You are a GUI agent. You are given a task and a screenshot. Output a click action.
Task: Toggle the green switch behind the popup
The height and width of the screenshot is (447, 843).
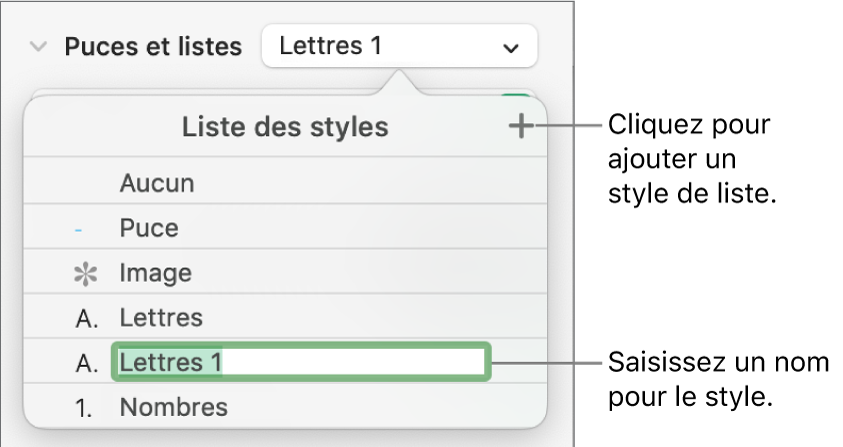[517, 96]
